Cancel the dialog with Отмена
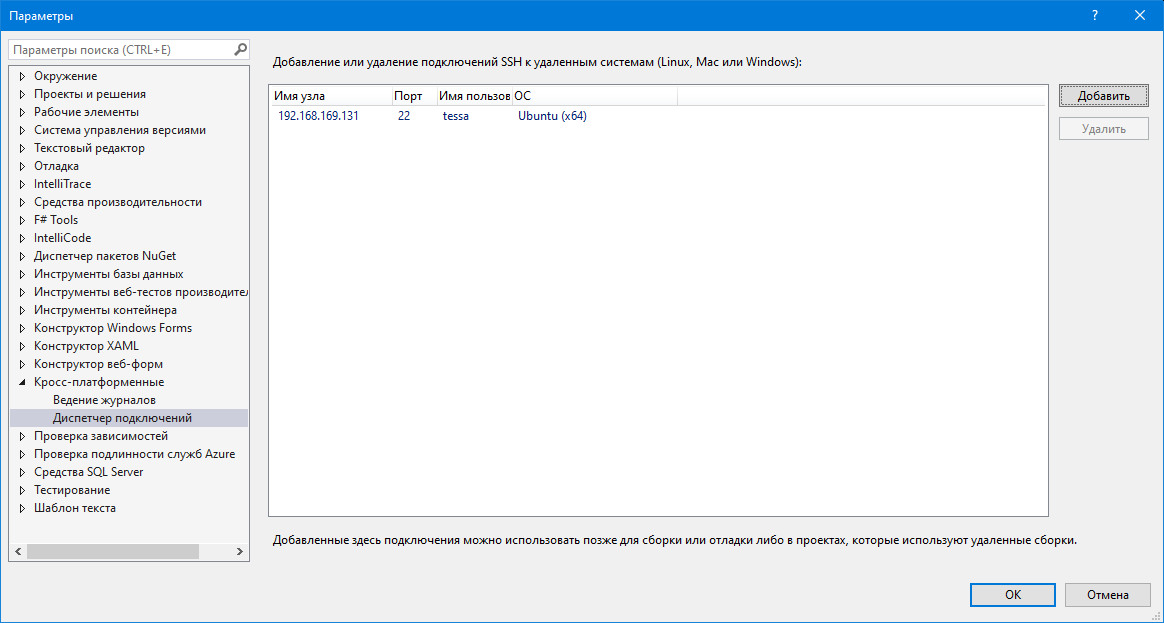 [x=1110, y=594]
